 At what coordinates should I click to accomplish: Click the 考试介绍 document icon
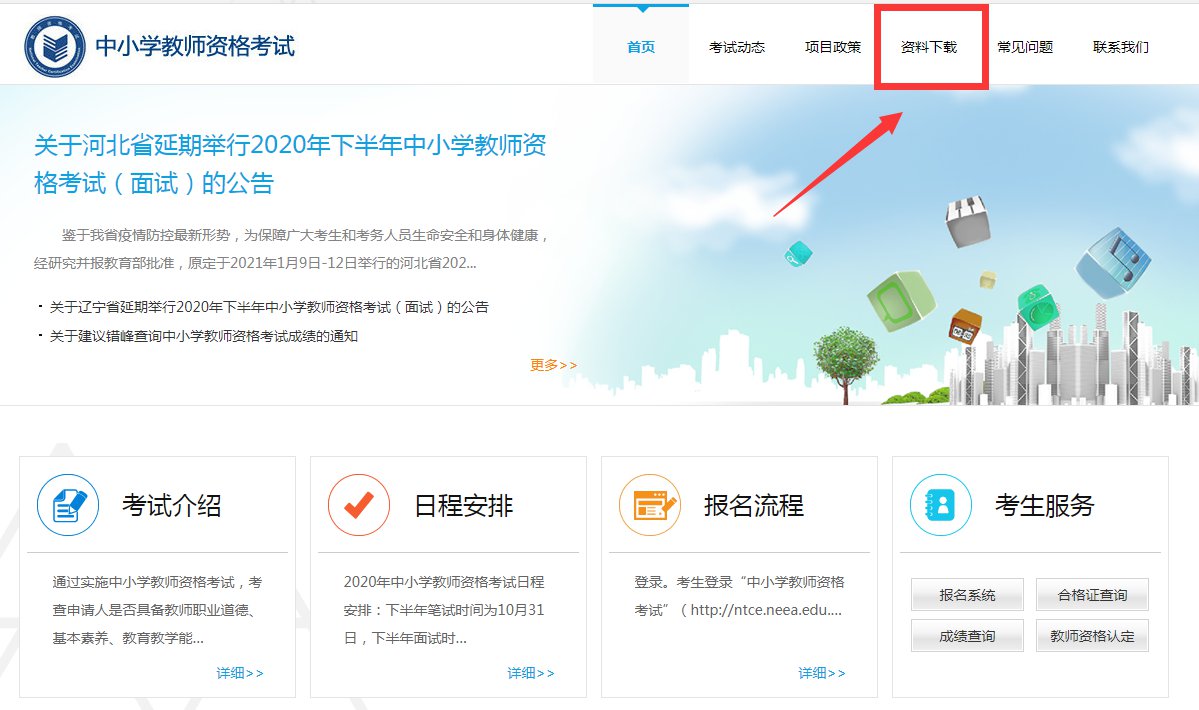point(68,505)
